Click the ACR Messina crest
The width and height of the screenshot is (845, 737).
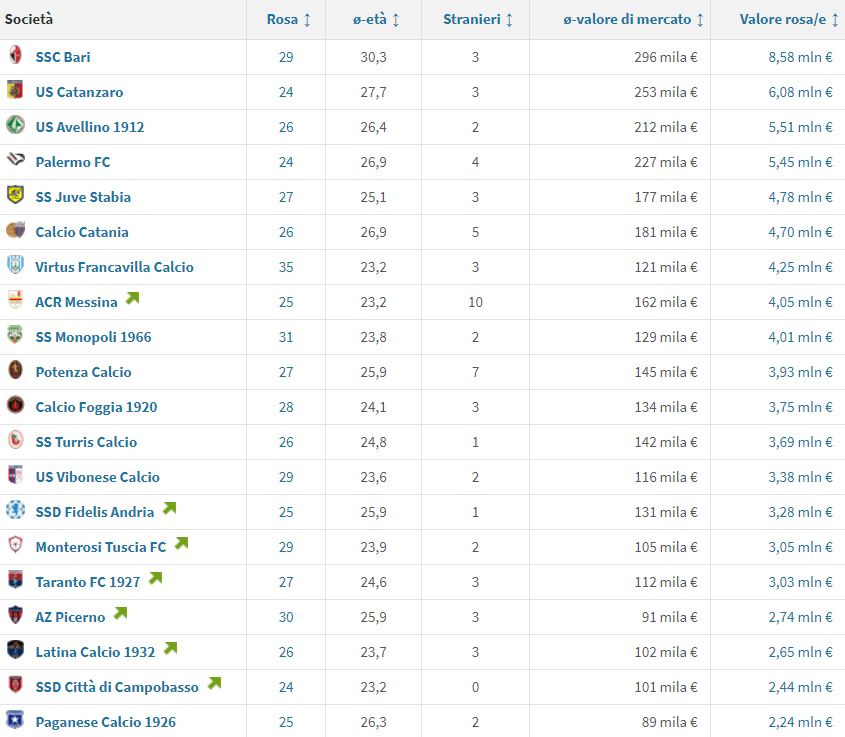[x=16, y=300]
